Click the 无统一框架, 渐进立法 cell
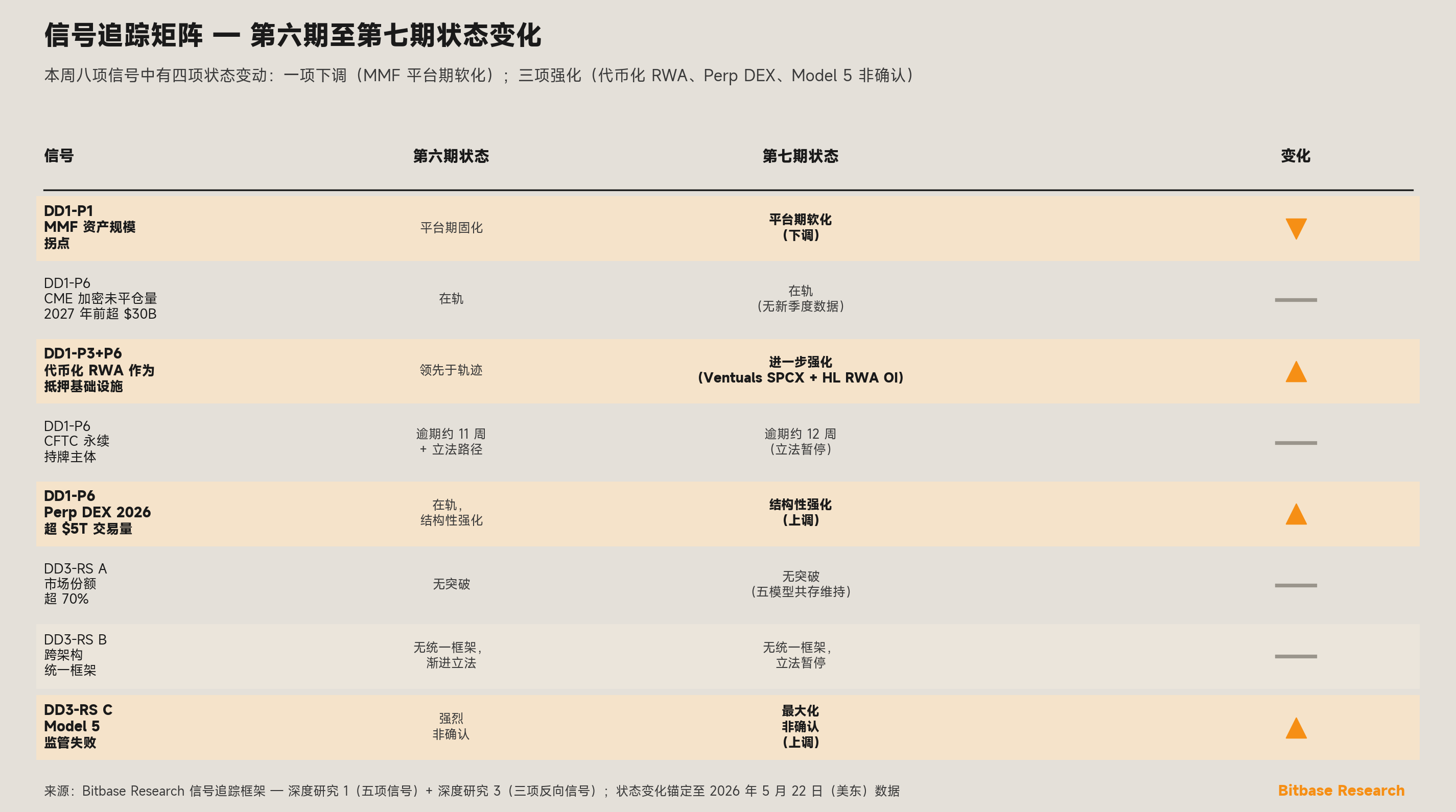1456x812 pixels. [x=448, y=655]
